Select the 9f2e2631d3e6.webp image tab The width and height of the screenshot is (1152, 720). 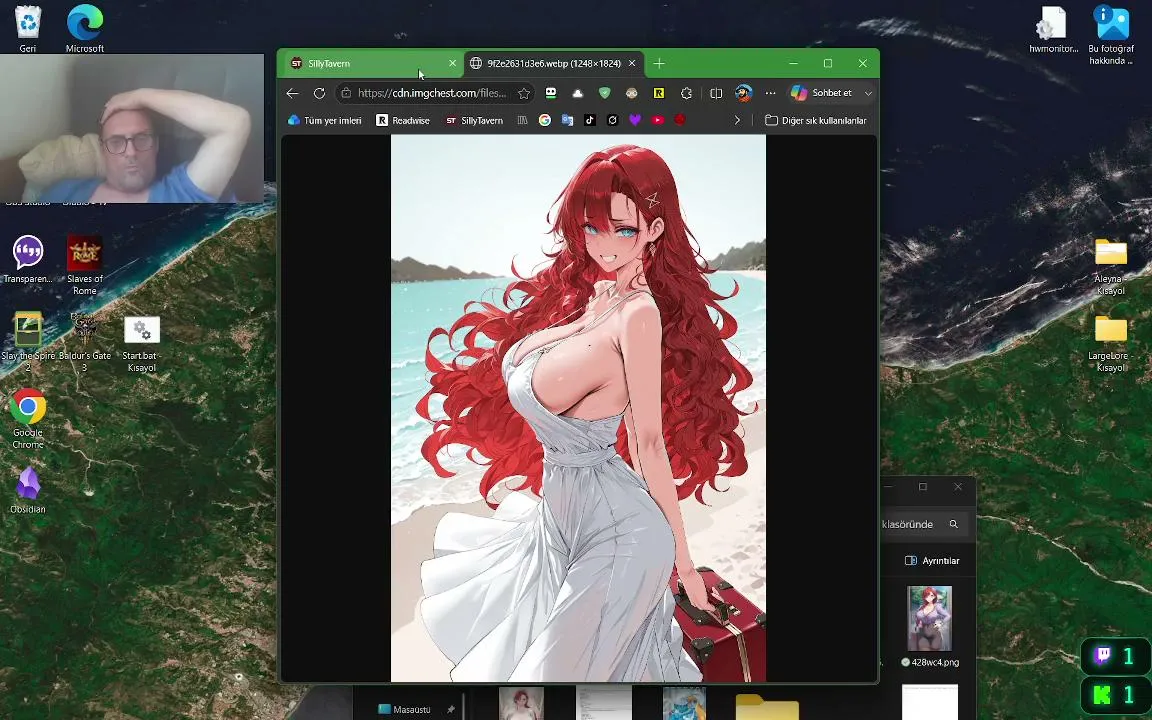pyautogui.click(x=554, y=63)
